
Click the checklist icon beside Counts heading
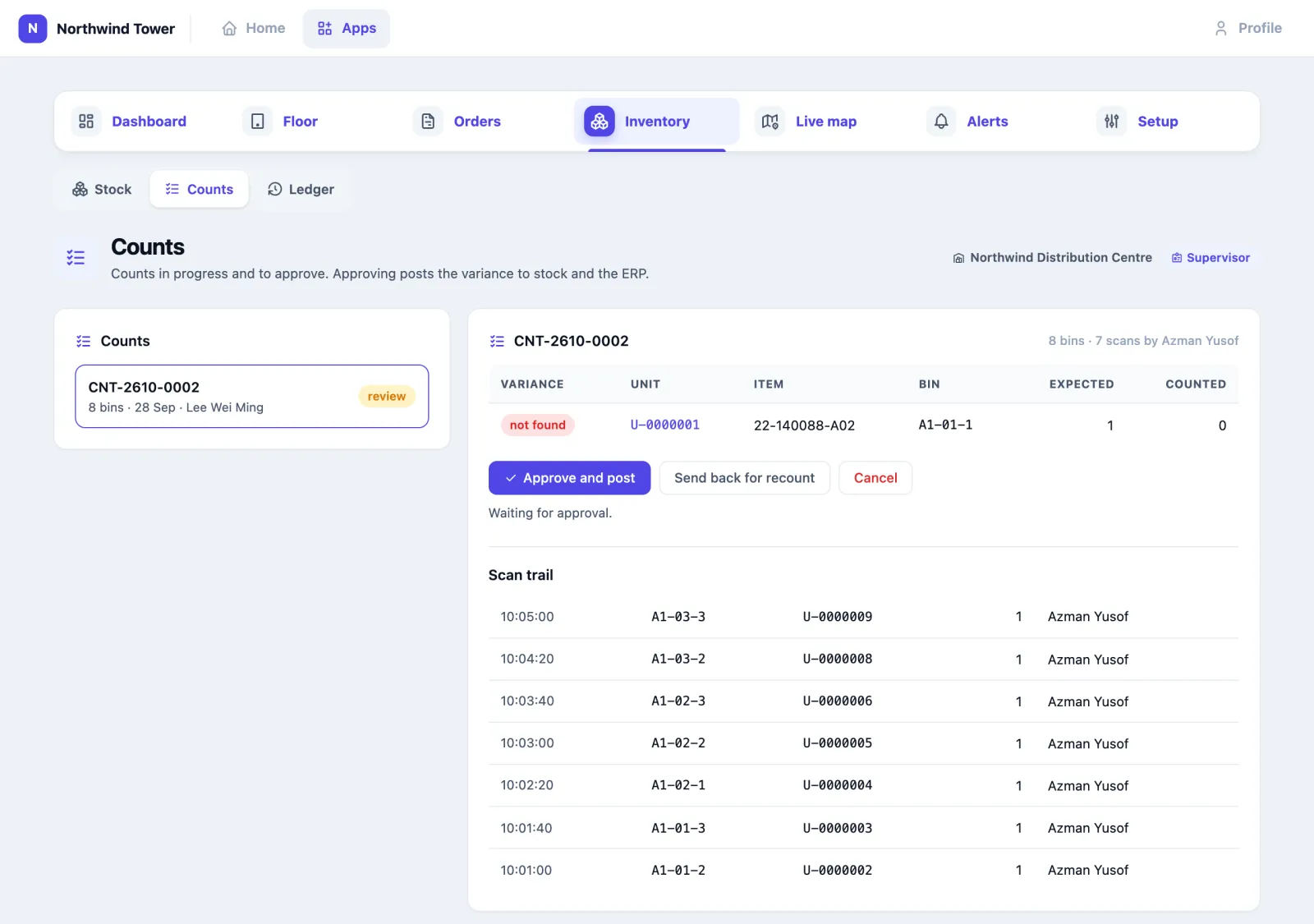pyautogui.click(x=76, y=258)
